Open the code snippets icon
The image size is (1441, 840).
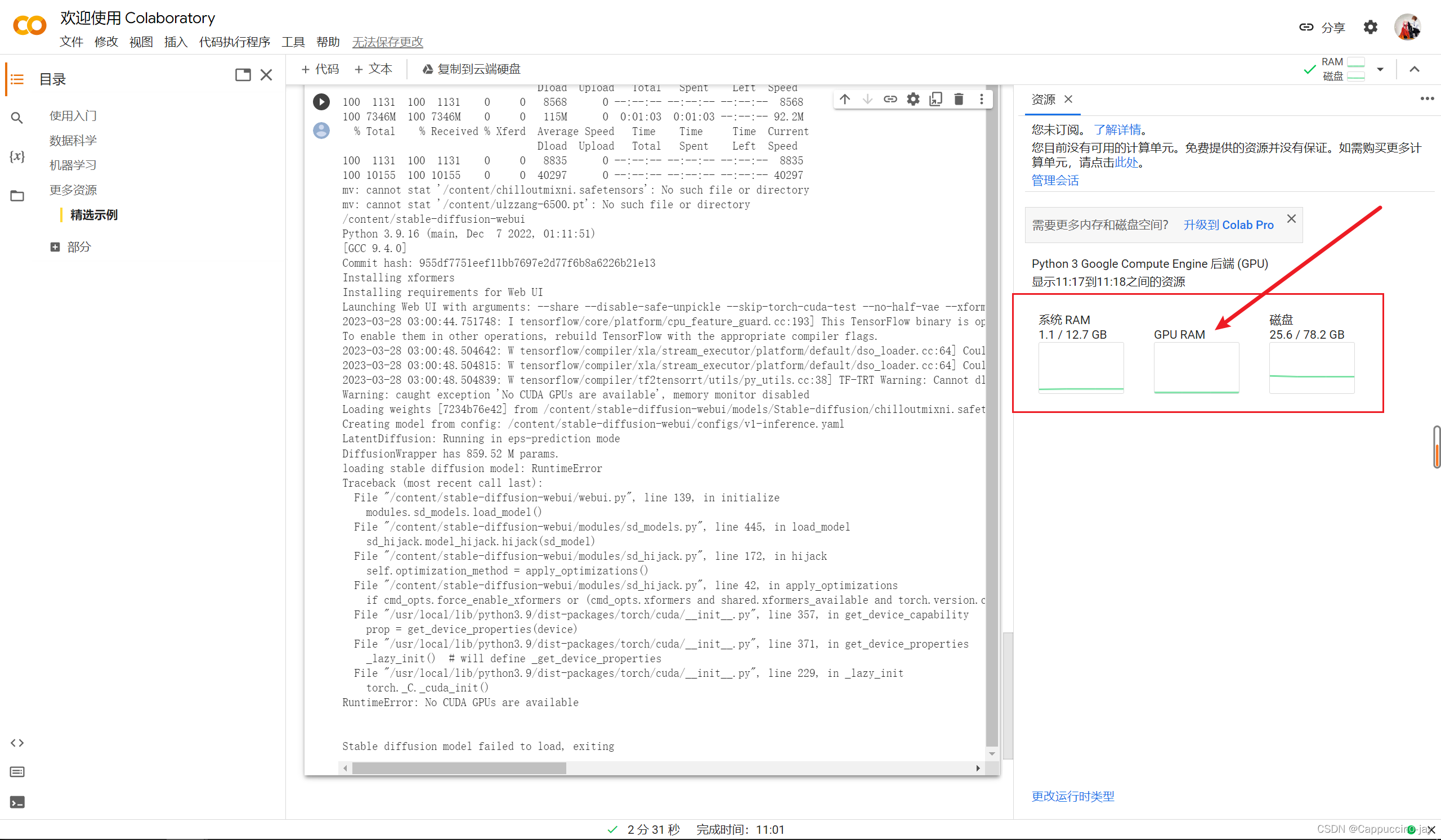click(17, 743)
